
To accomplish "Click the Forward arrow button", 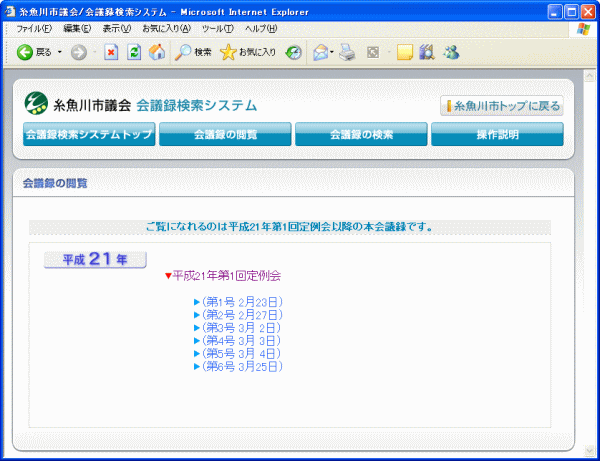I will coord(79,52).
